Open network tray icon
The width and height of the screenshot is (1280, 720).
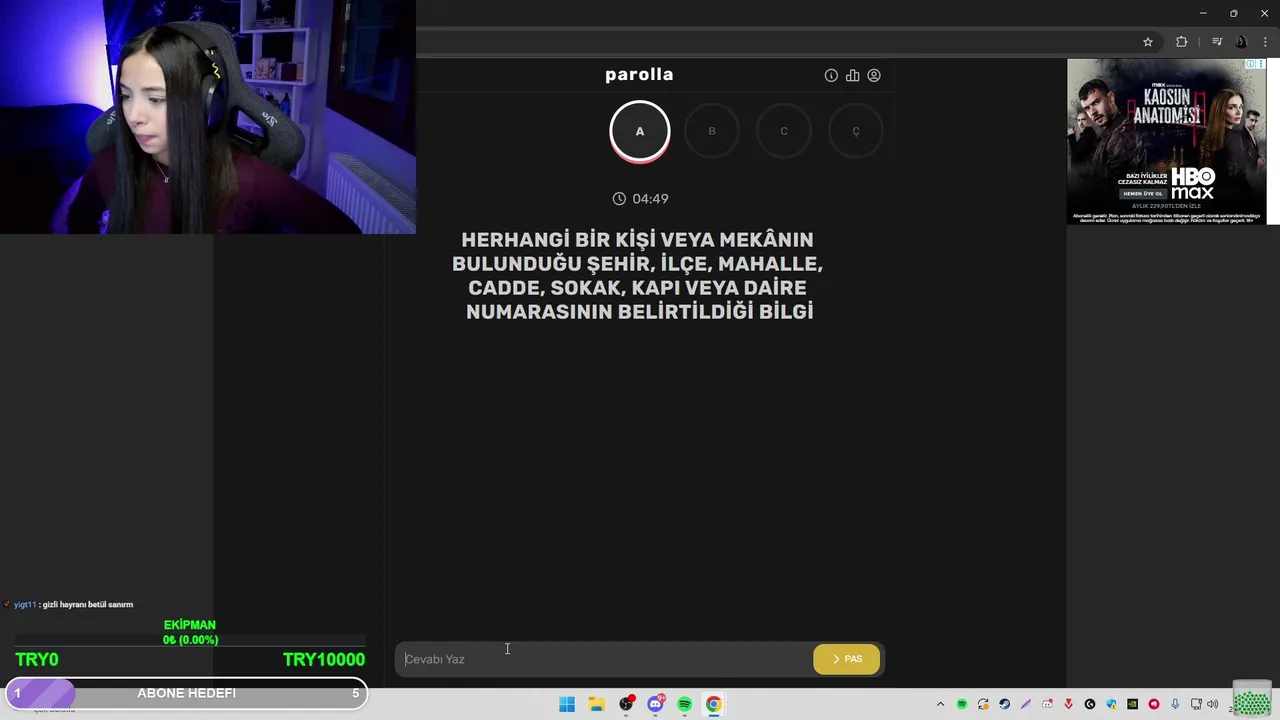coord(1196,704)
